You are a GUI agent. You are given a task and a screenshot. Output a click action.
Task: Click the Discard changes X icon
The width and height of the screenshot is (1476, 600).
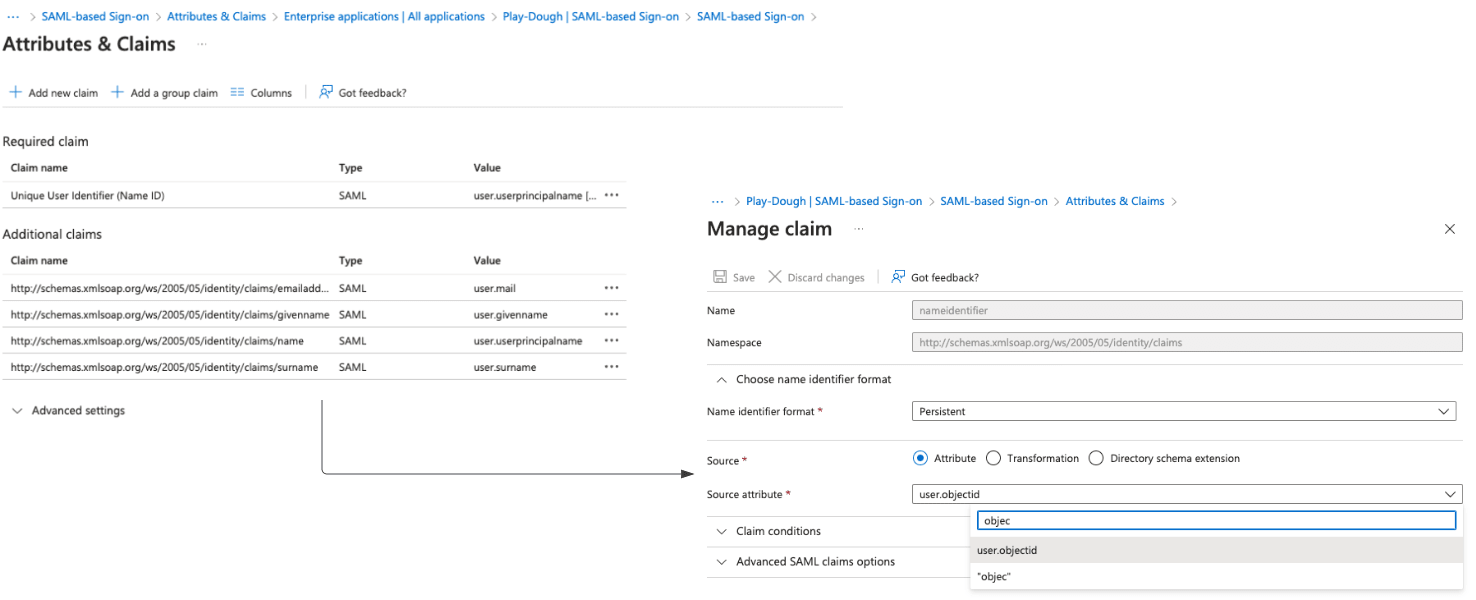tap(774, 277)
